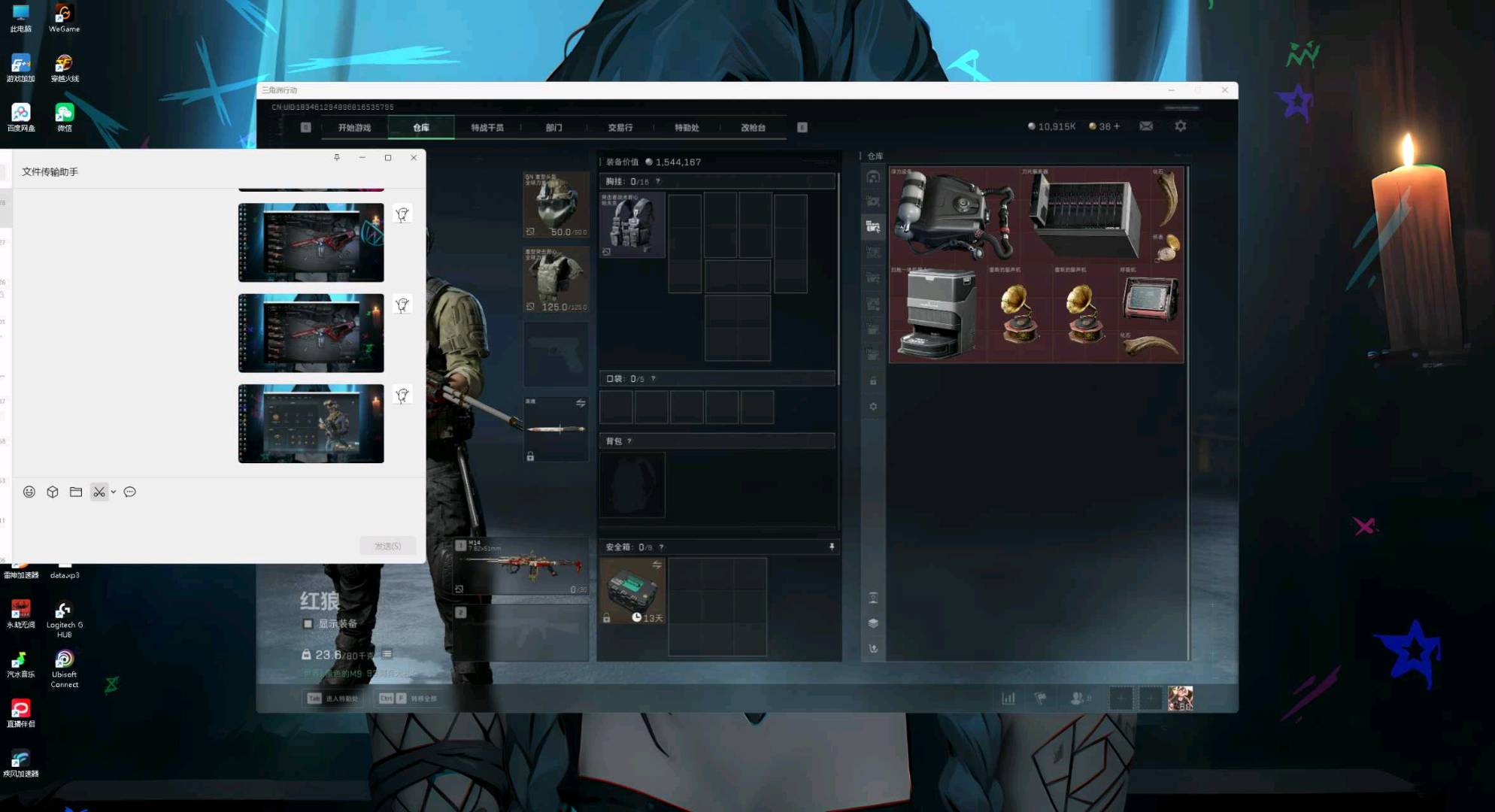Click the swap icon on melee weapon slot
The image size is (1495, 812).
[581, 403]
